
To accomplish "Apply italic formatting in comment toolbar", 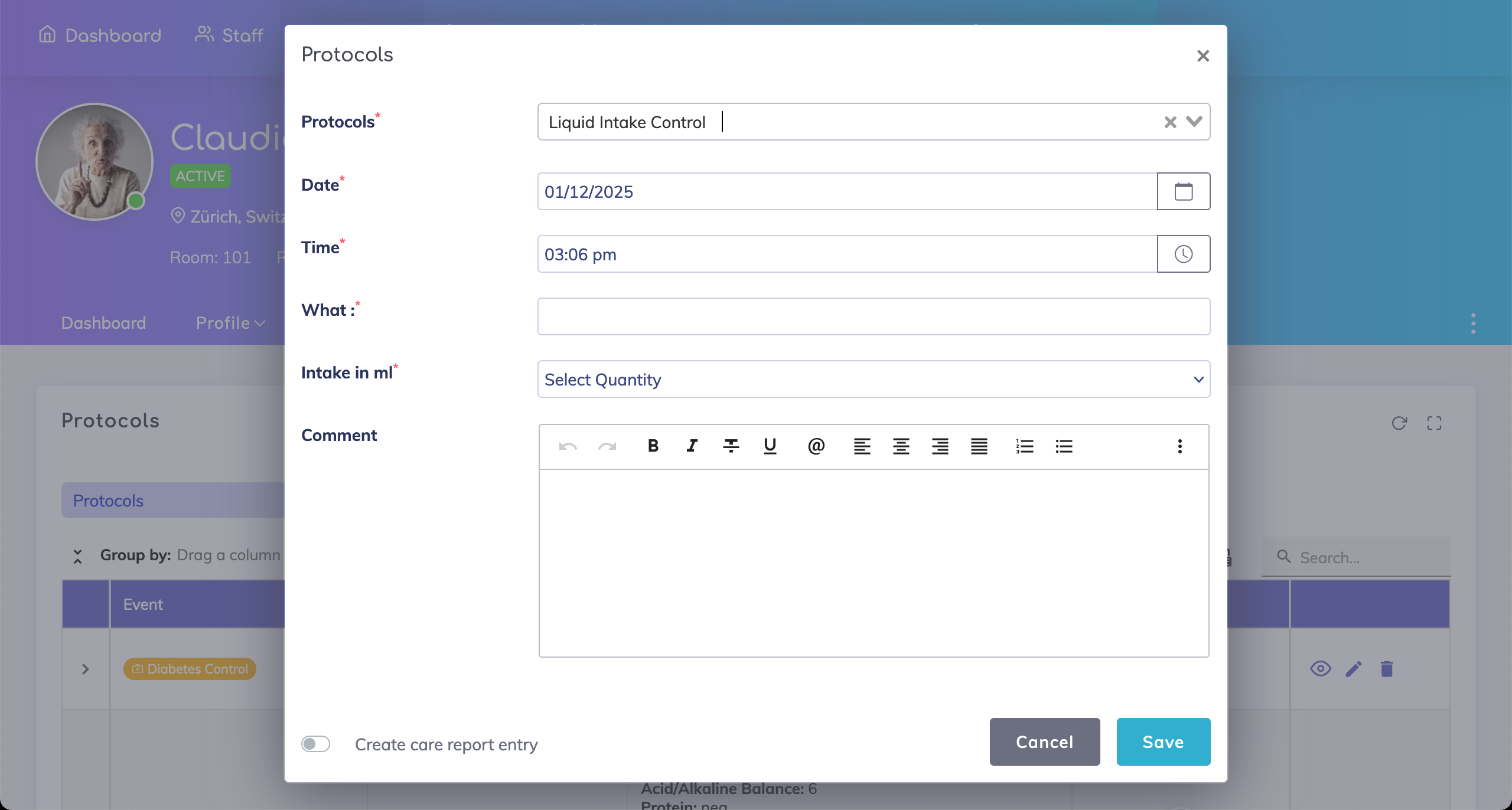I will click(x=692, y=446).
